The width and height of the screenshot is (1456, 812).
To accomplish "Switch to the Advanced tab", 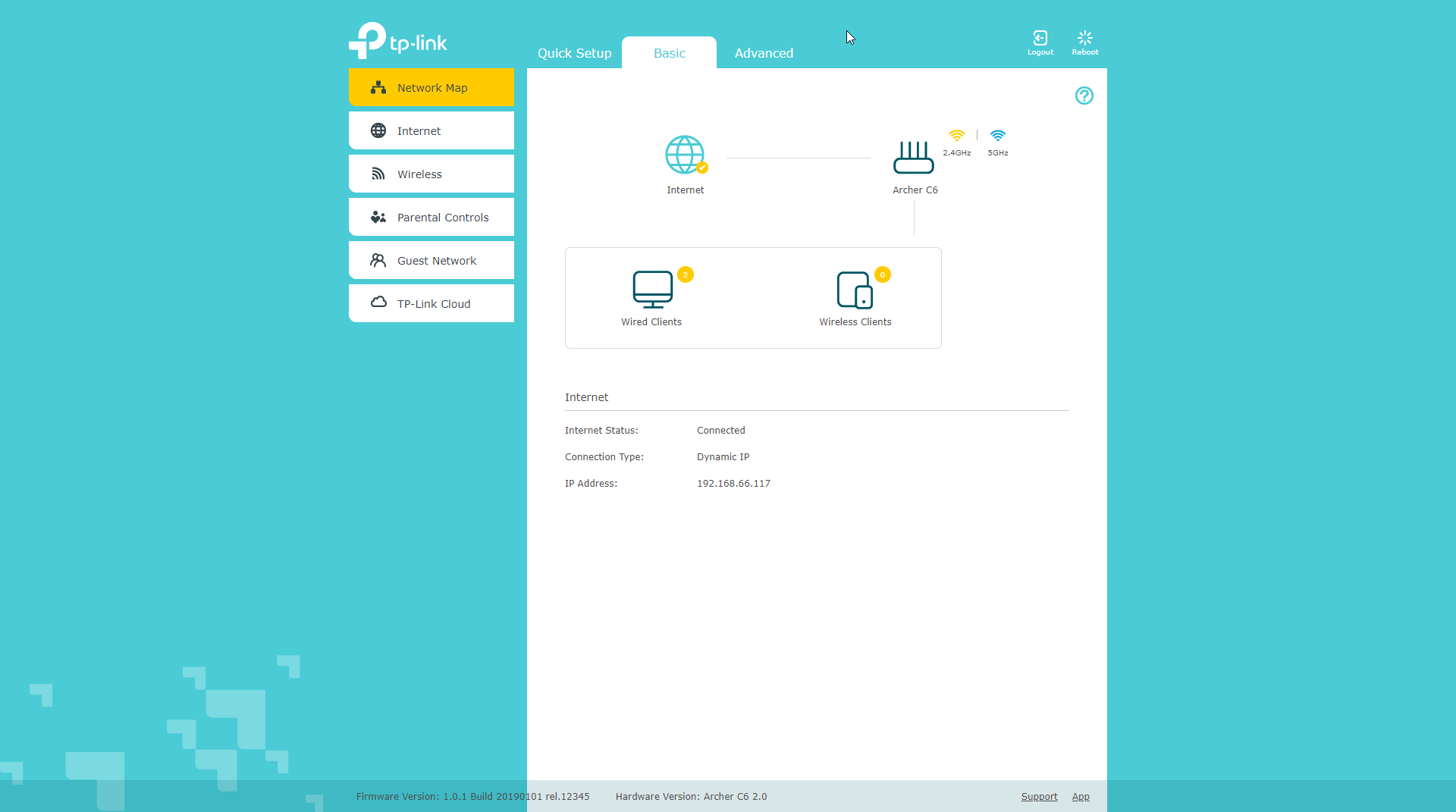I will pyautogui.click(x=764, y=53).
